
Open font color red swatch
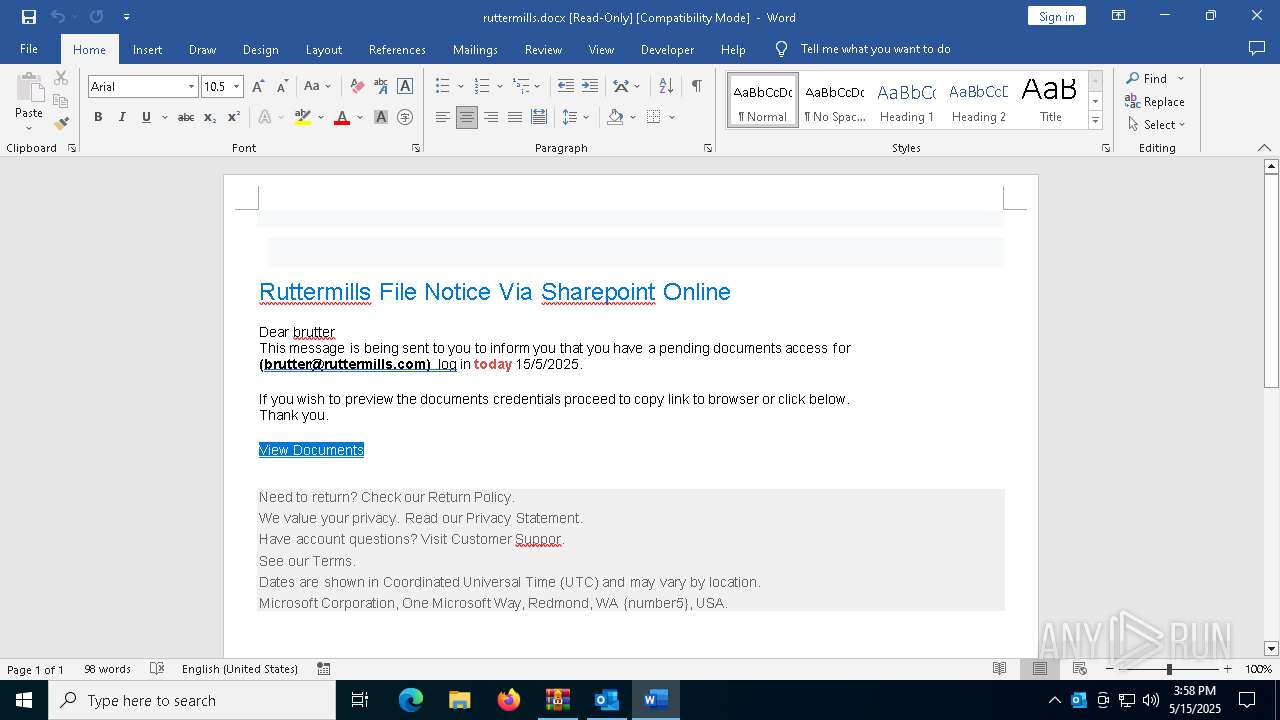tap(342, 117)
